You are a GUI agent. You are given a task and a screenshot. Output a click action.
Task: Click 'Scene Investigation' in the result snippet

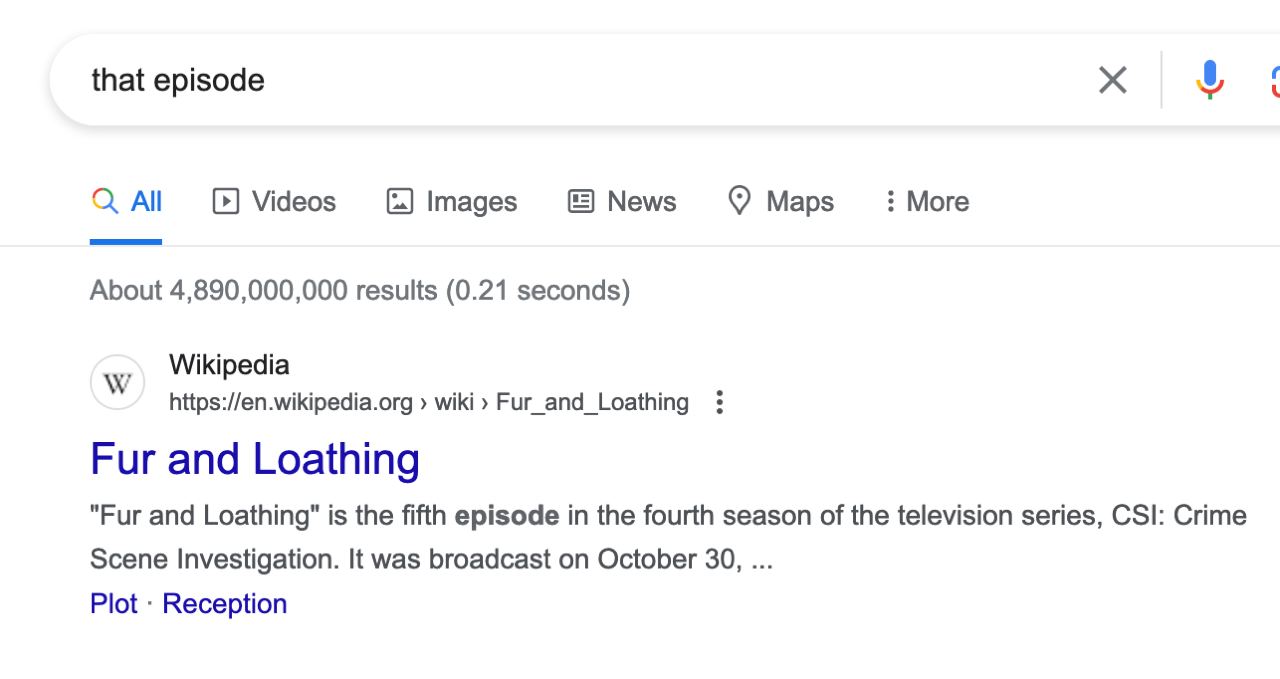(215, 559)
